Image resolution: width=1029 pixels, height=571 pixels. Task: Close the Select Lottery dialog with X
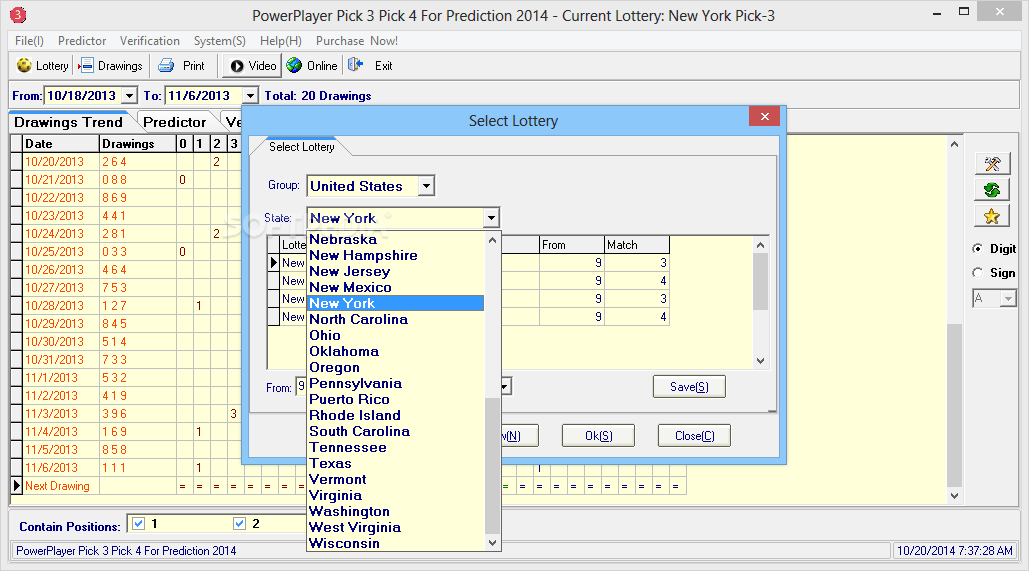click(x=765, y=116)
